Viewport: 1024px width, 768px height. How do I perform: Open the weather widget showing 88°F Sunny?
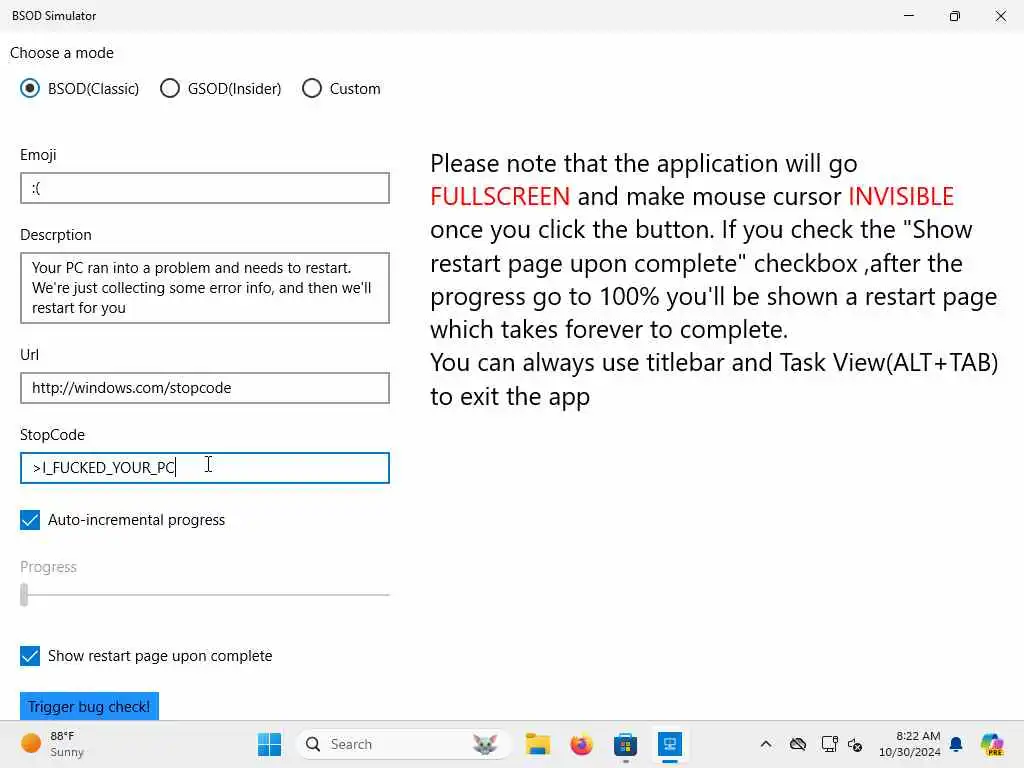[x=52, y=744]
